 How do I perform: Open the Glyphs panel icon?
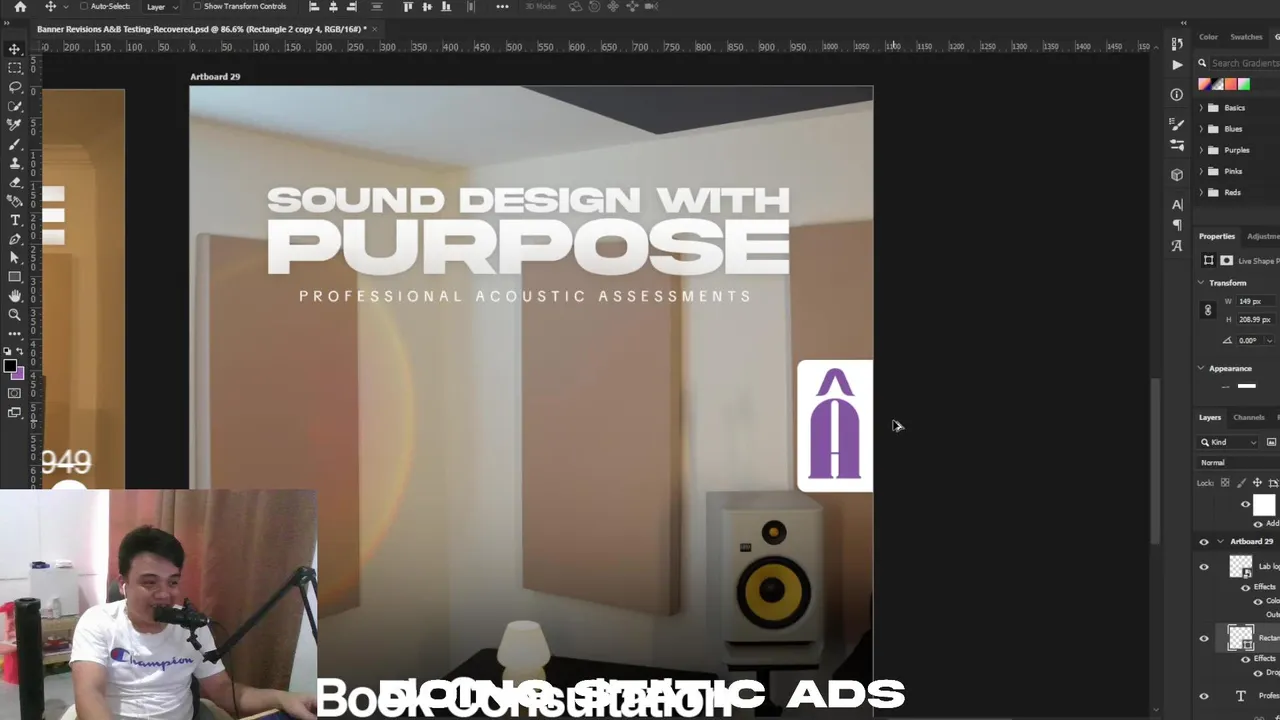pyautogui.click(x=1177, y=246)
